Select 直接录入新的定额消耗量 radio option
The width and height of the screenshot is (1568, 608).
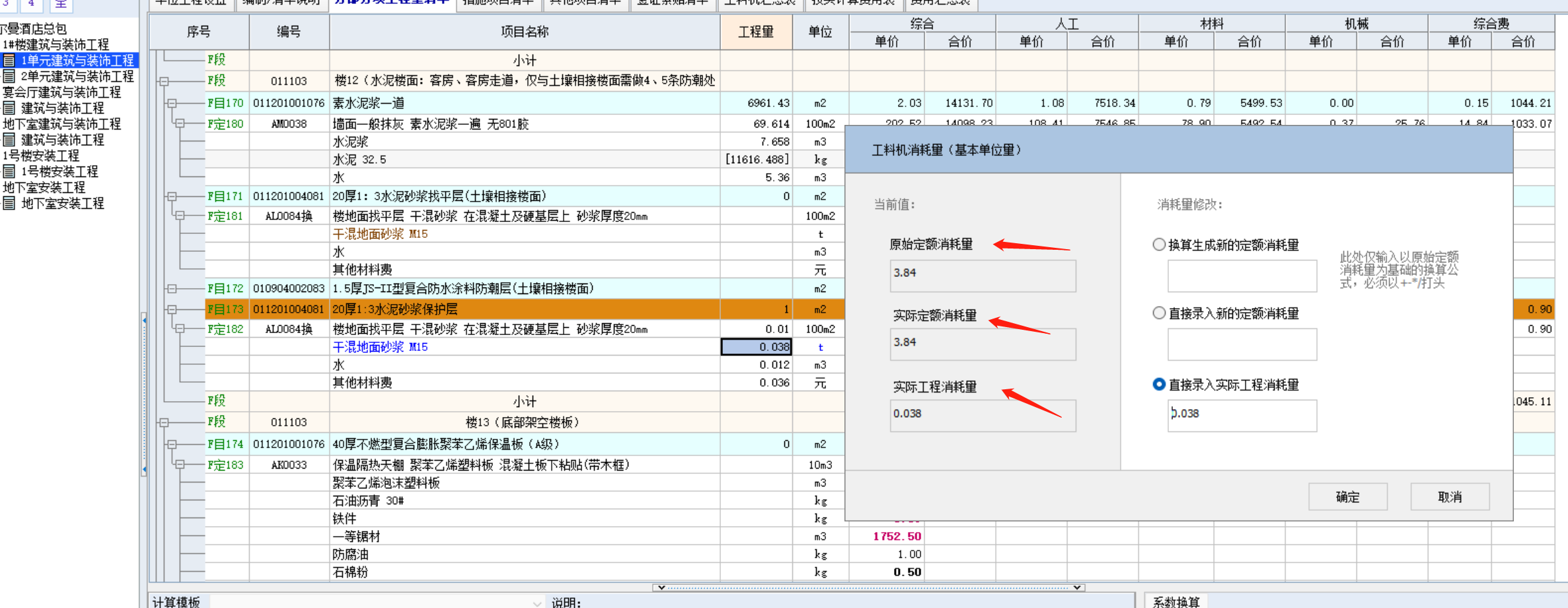point(1158,313)
